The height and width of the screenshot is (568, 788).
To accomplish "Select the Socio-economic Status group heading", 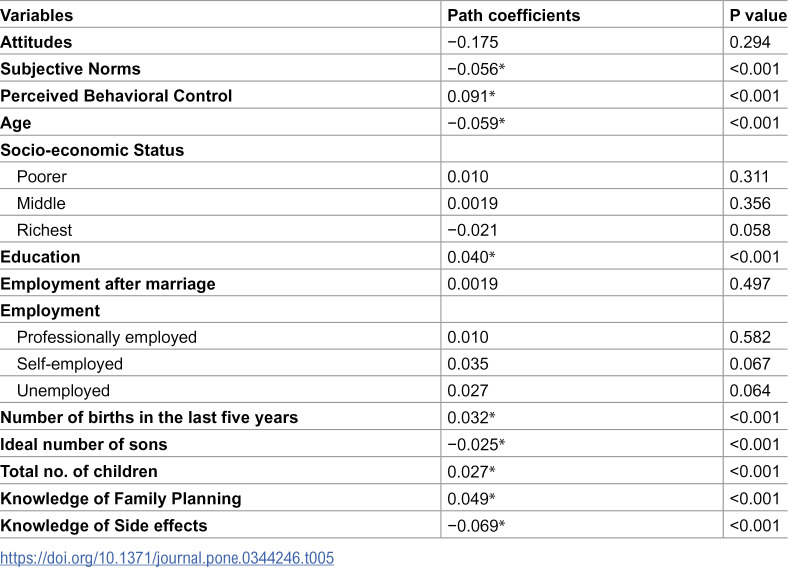I will pos(92,150).
